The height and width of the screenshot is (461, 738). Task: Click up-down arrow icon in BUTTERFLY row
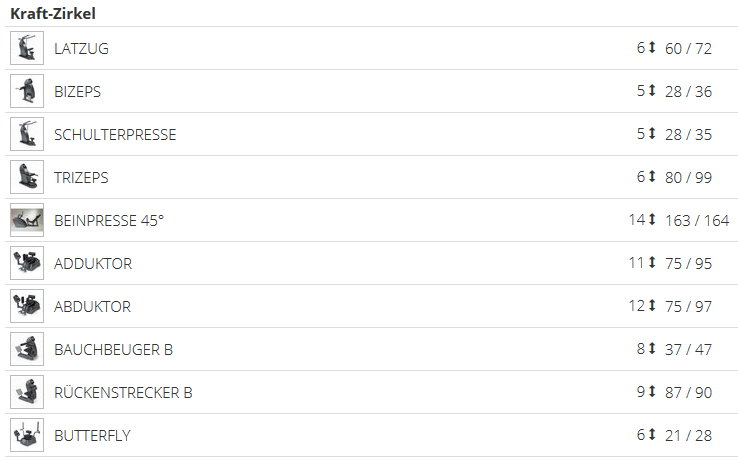(652, 435)
